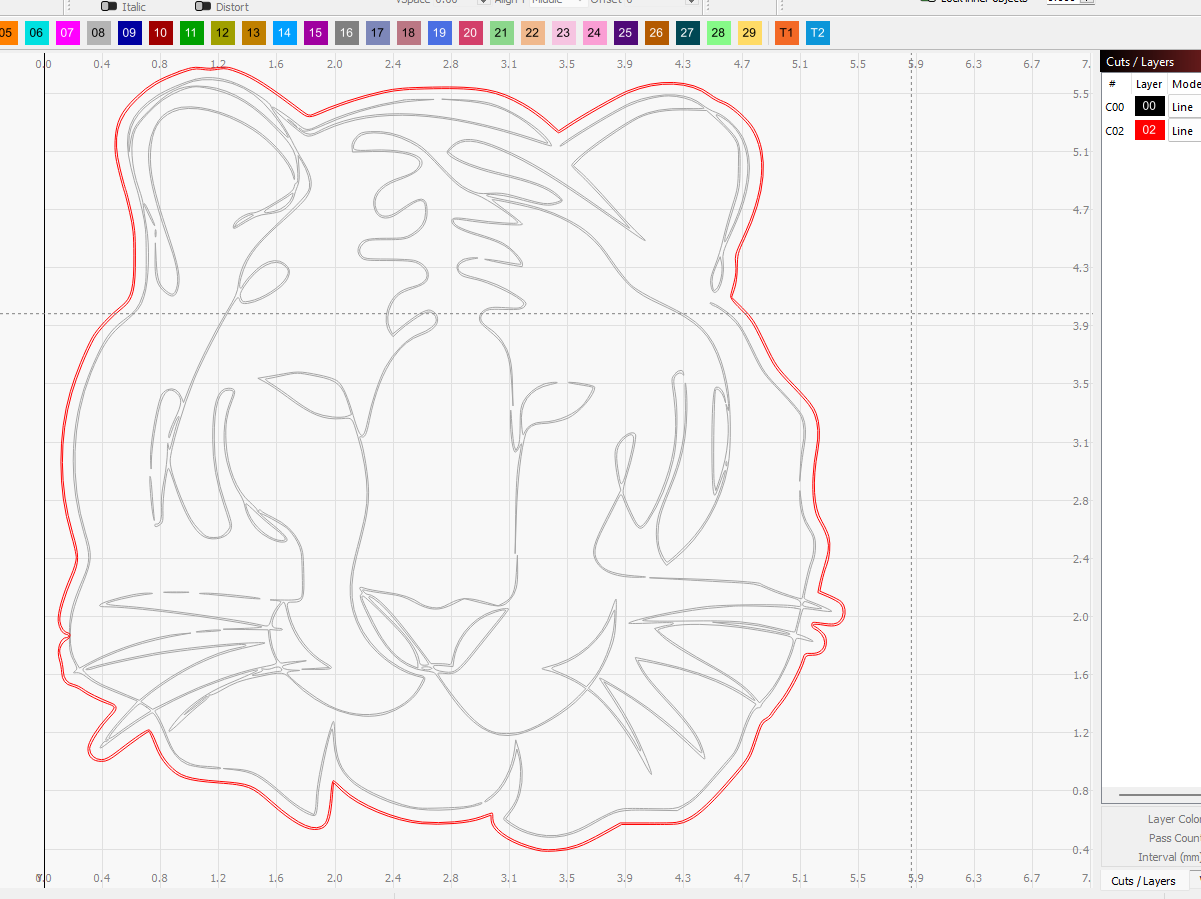Pick palette color 14 sky blue
Viewport: 1201px width, 899px height.
[284, 33]
